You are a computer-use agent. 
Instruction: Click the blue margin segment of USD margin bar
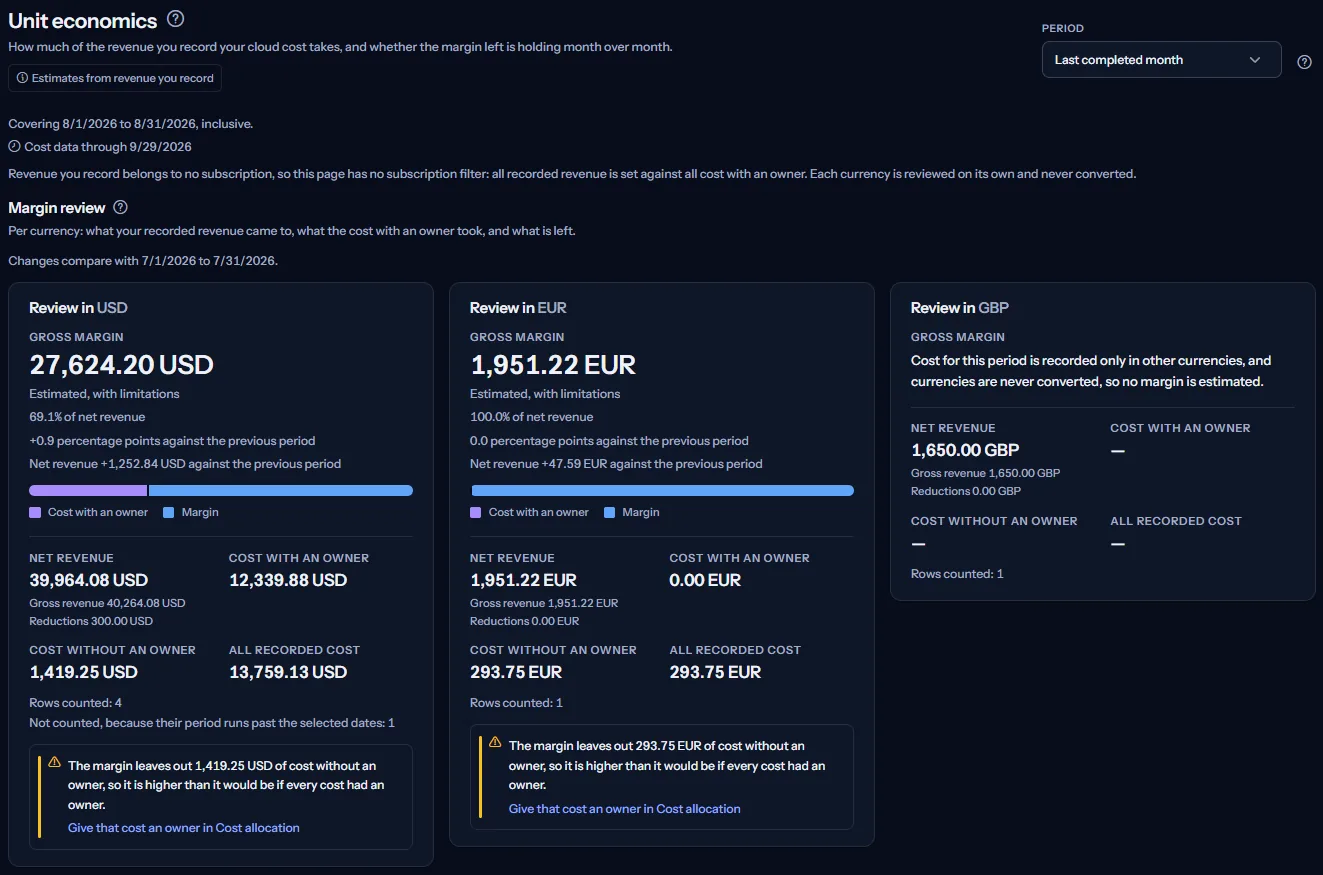point(281,491)
